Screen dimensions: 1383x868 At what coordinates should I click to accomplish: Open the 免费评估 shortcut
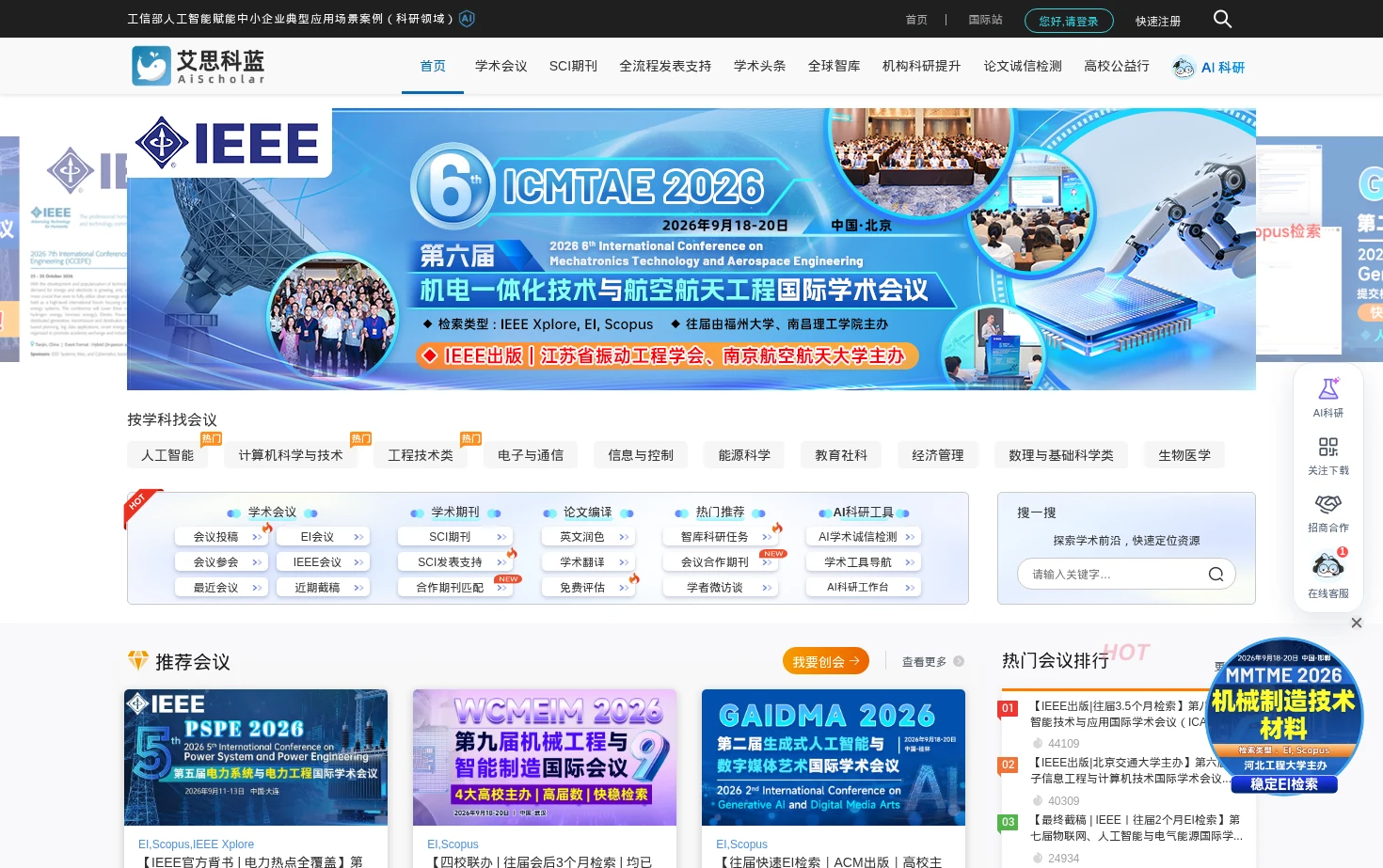588,588
